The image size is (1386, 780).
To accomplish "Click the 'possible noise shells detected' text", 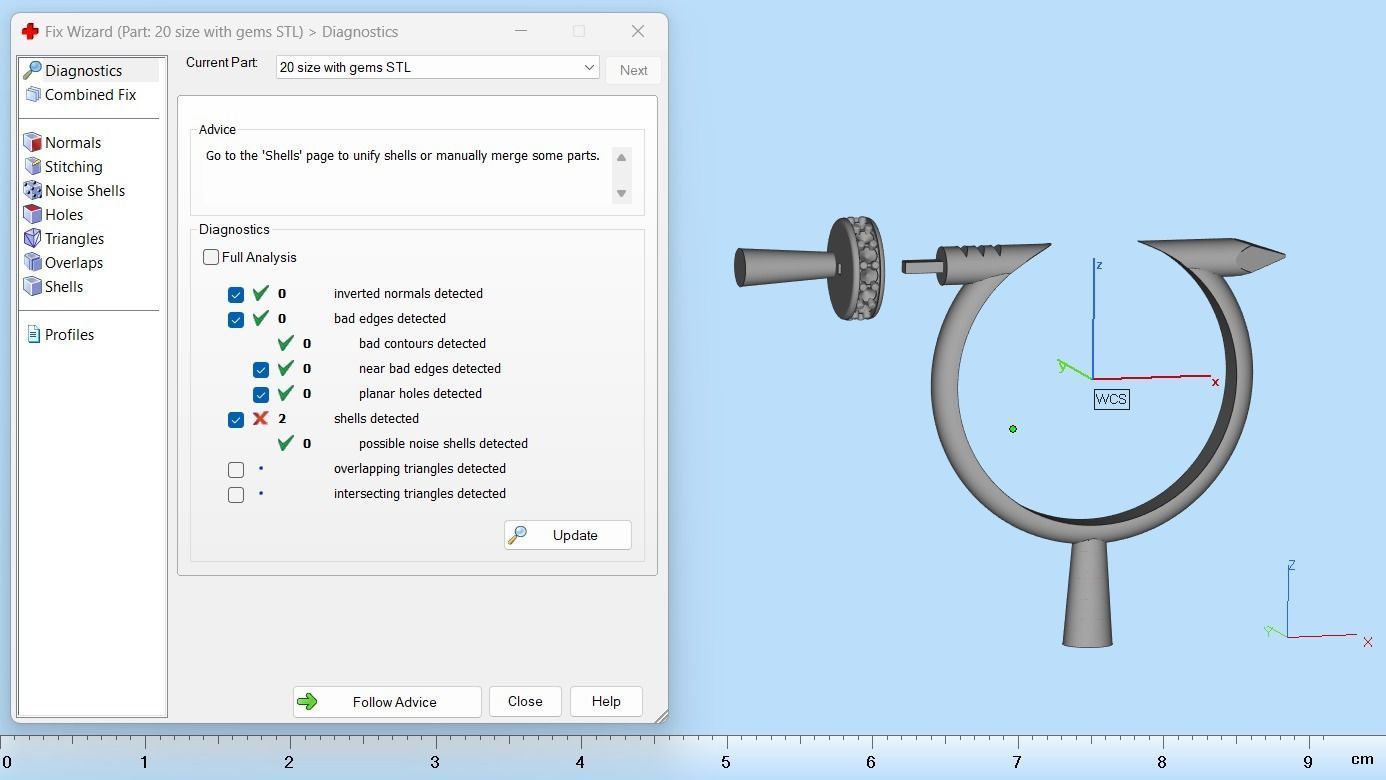I will [443, 443].
